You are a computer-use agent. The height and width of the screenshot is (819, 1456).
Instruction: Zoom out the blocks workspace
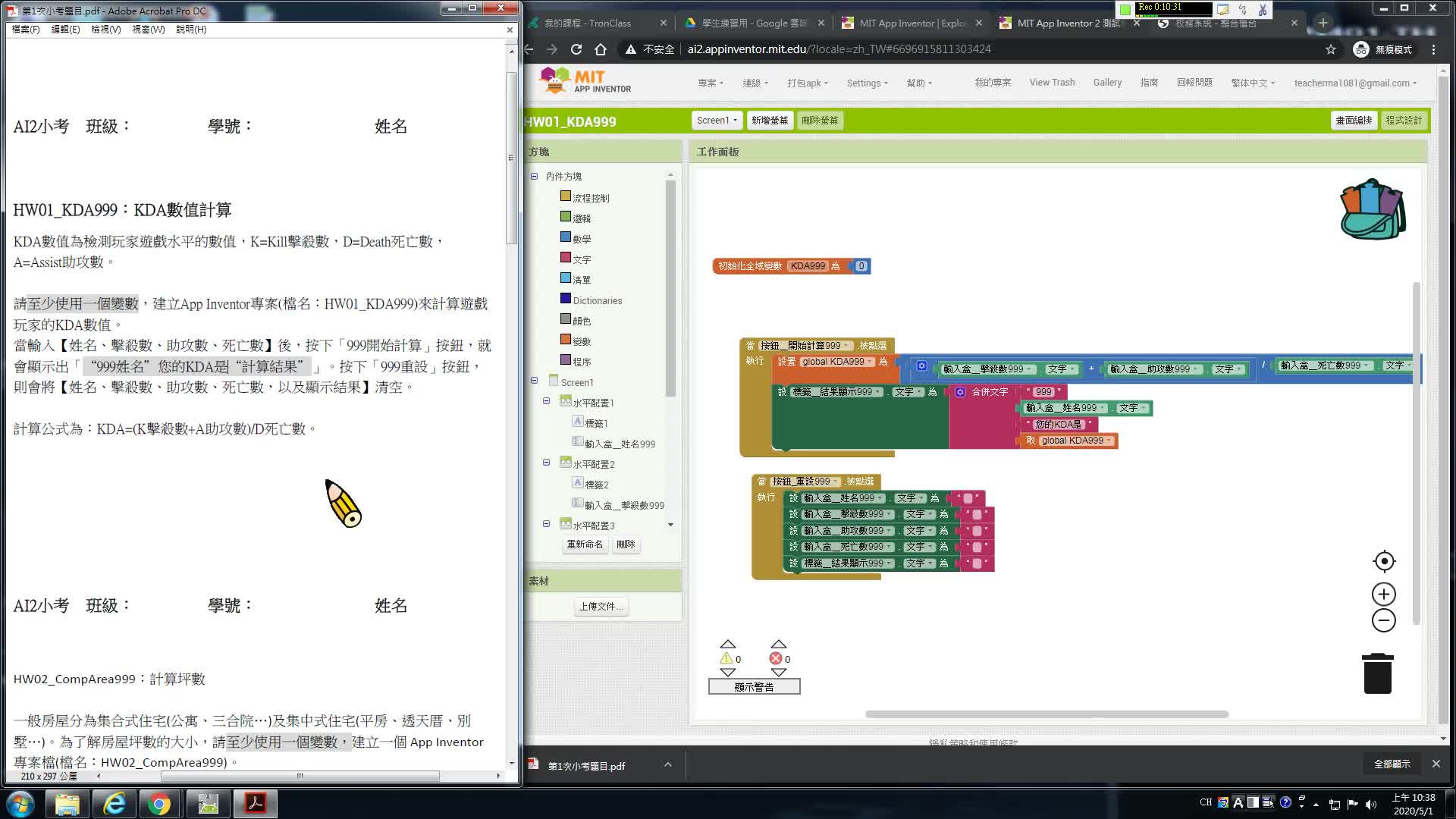[1384, 620]
